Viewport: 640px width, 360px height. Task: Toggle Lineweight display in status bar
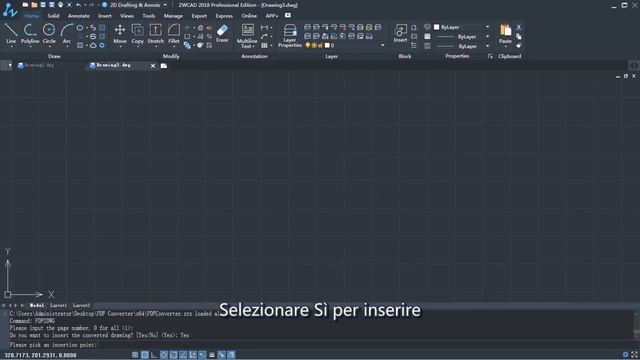coord(212,355)
